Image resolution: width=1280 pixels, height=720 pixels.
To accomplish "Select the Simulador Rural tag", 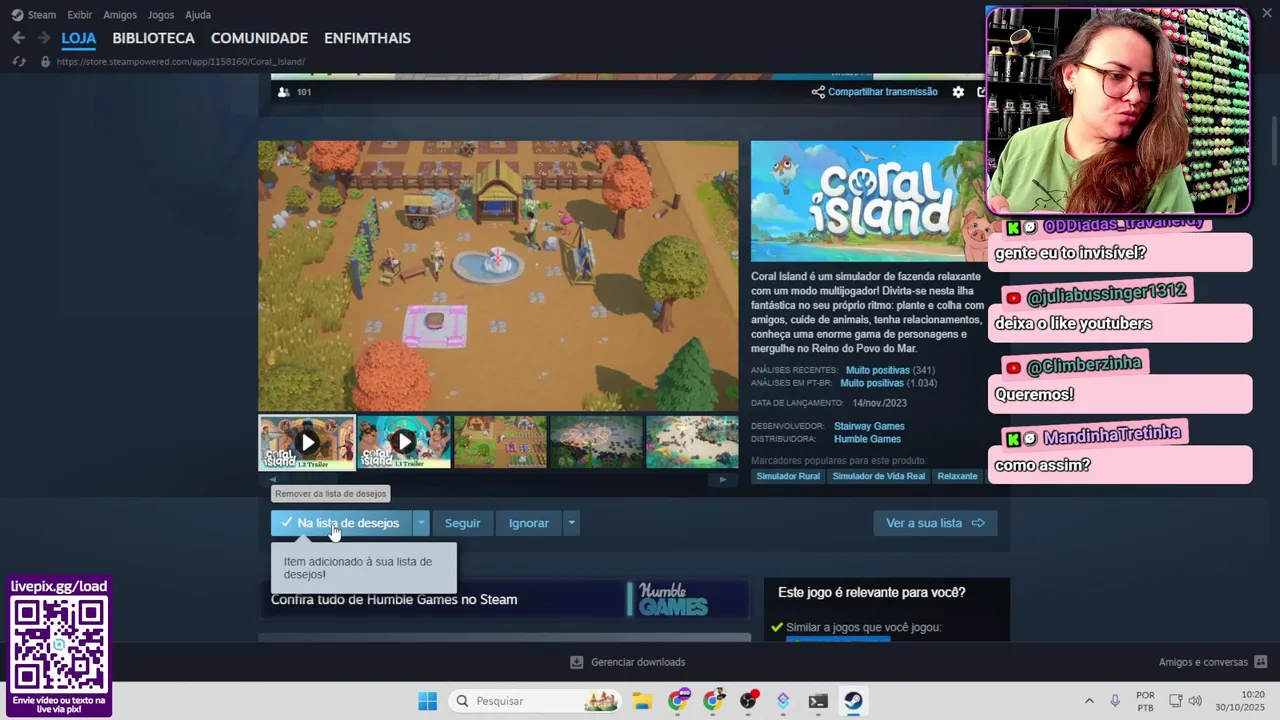I will 788,476.
